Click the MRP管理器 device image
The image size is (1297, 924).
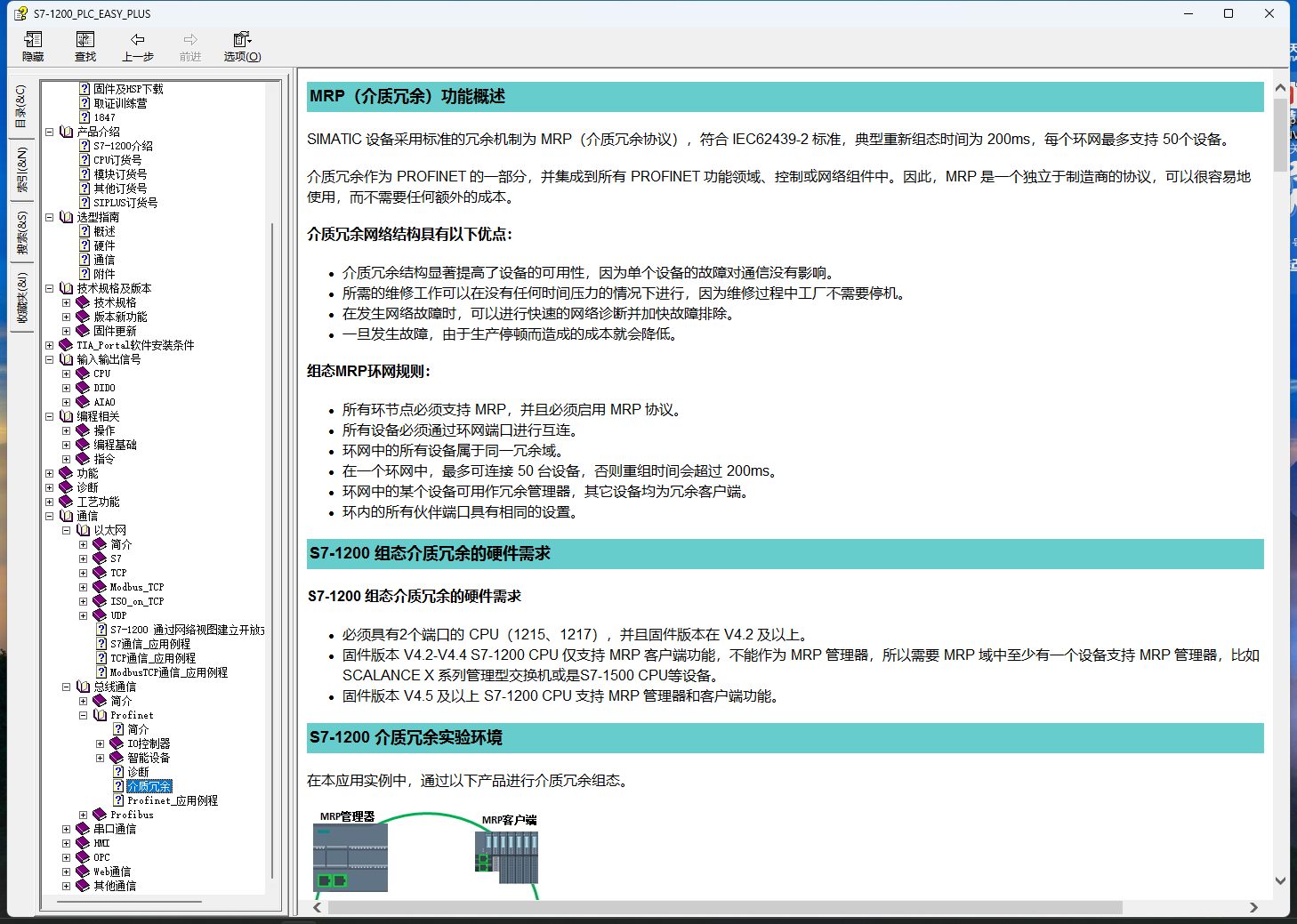(350, 856)
